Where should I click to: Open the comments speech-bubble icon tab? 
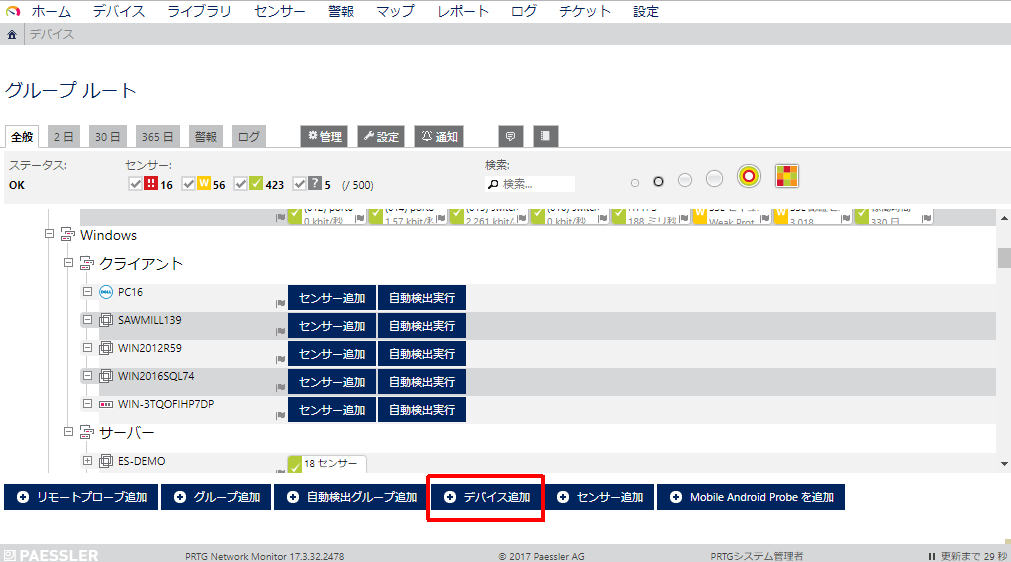(510, 136)
